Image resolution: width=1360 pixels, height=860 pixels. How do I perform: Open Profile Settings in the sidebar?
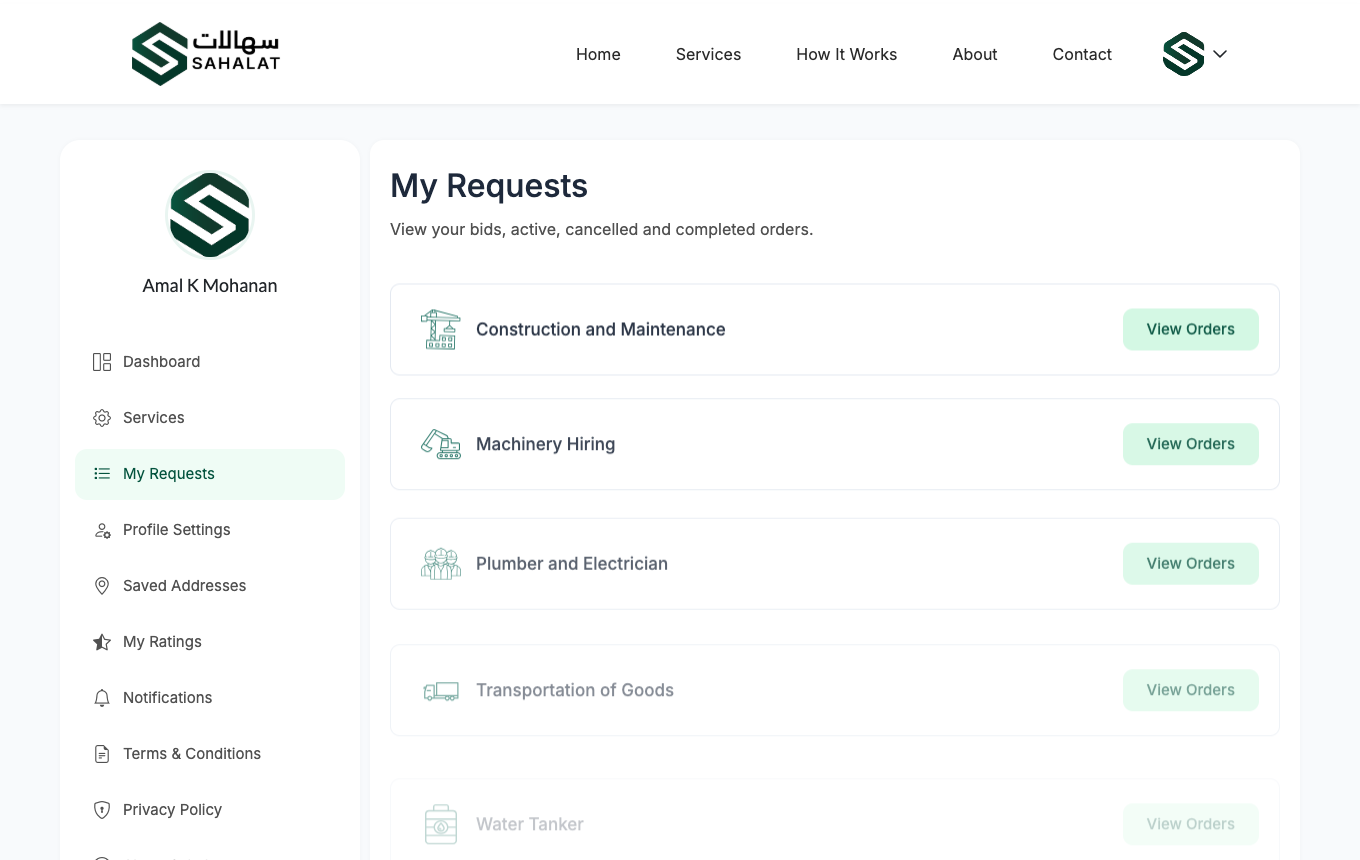click(210, 530)
